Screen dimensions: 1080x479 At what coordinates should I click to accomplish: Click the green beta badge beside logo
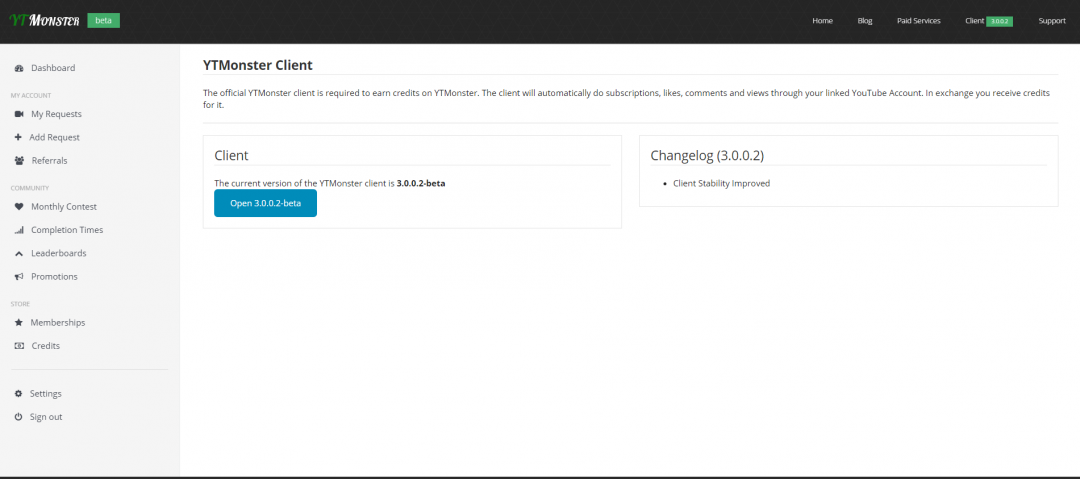[103, 20]
